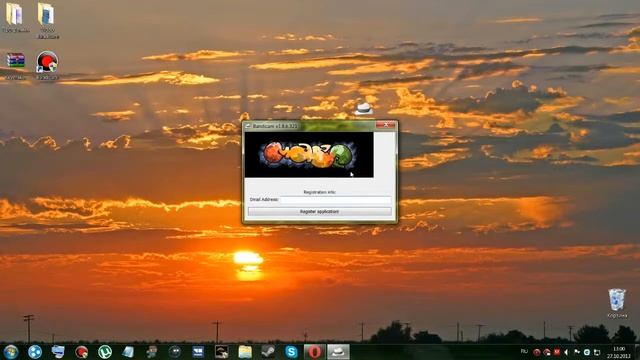640x360 pixels.
Task: Click the colorful graffiti logo banner image
Action: pyautogui.click(x=309, y=155)
